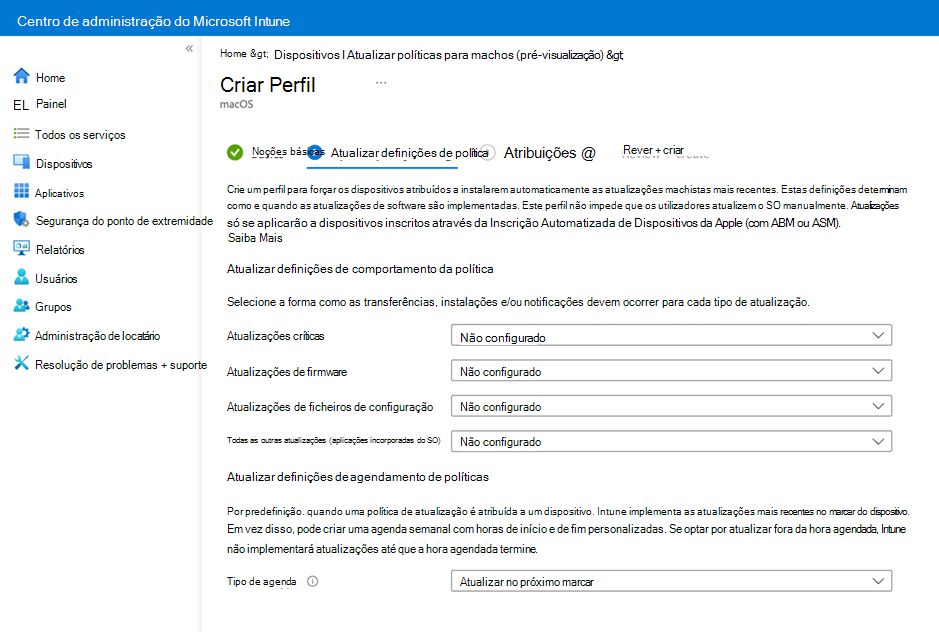
Task: Click the Resolução de problemas tools icon
Action: 22,363
